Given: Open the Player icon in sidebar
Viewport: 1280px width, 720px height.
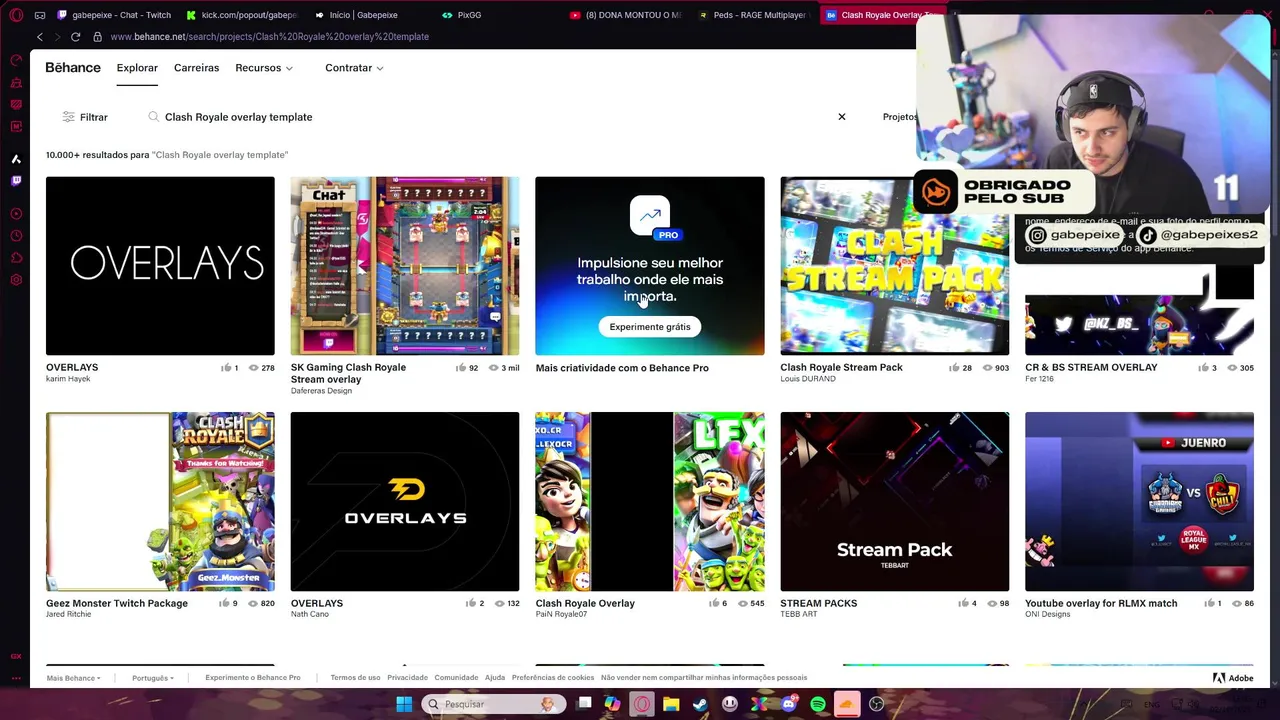Looking at the screenshot, I should pyautogui.click(x=16, y=214).
